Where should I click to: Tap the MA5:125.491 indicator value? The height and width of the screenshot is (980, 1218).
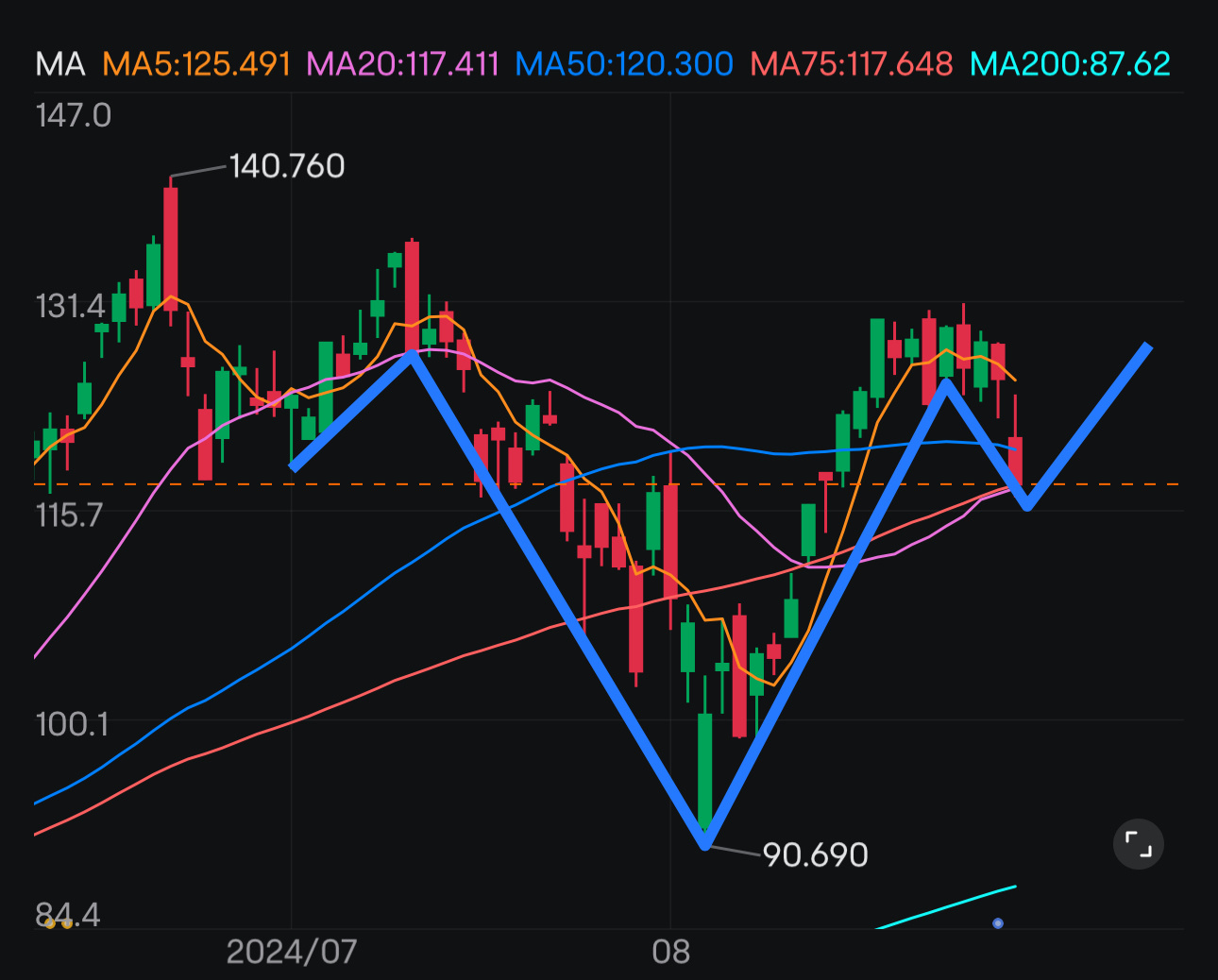[x=196, y=64]
